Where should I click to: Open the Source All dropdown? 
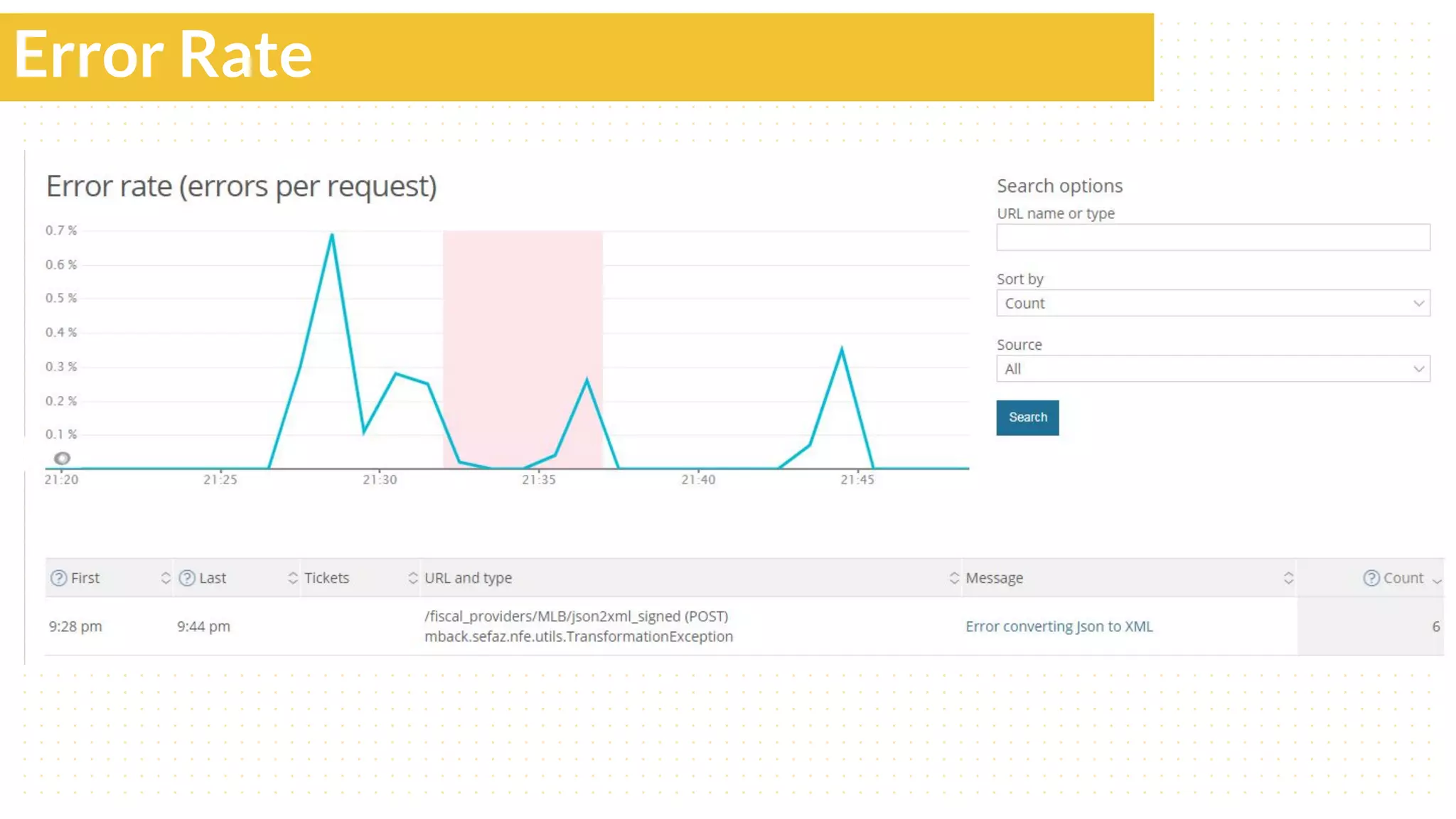point(1213,369)
